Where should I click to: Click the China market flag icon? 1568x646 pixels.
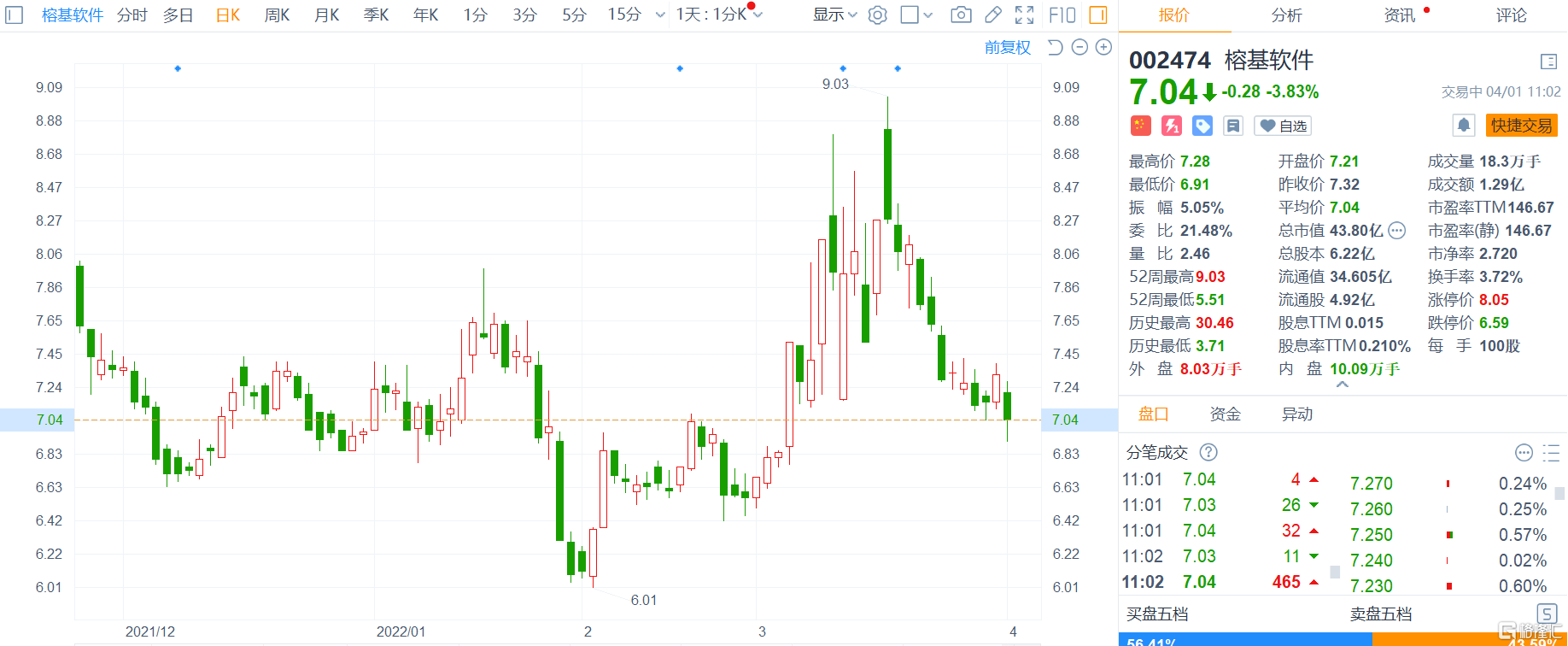click(x=1141, y=126)
